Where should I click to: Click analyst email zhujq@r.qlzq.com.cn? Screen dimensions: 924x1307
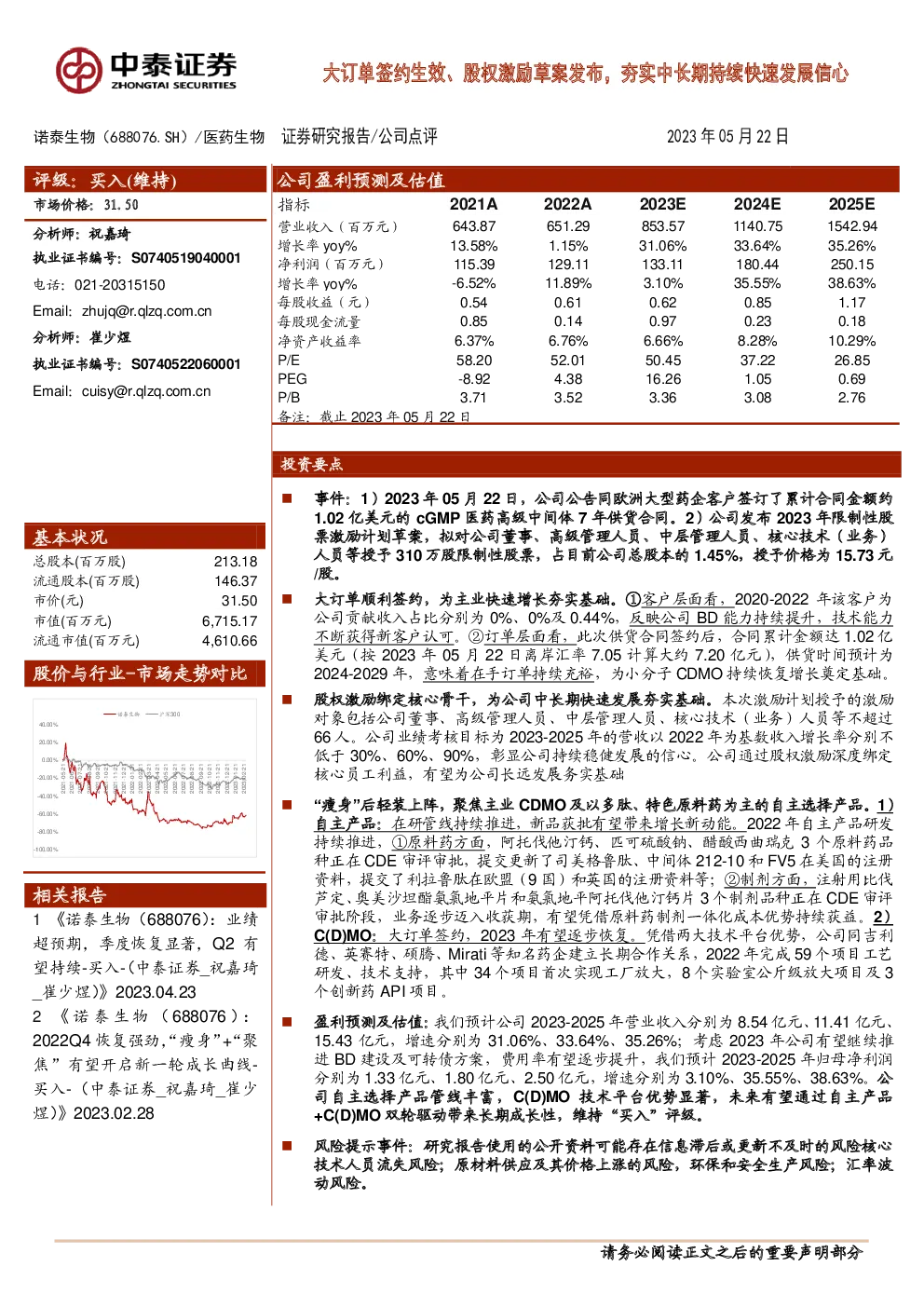click(147, 311)
